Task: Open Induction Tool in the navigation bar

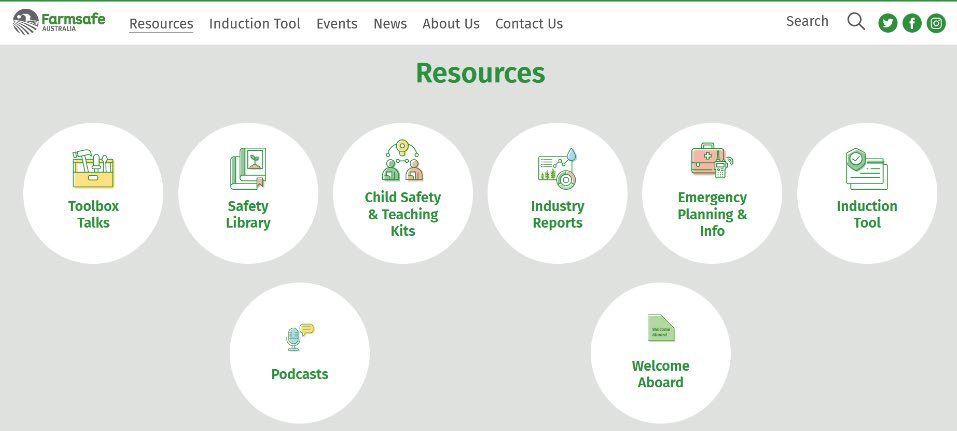Action: [255, 24]
